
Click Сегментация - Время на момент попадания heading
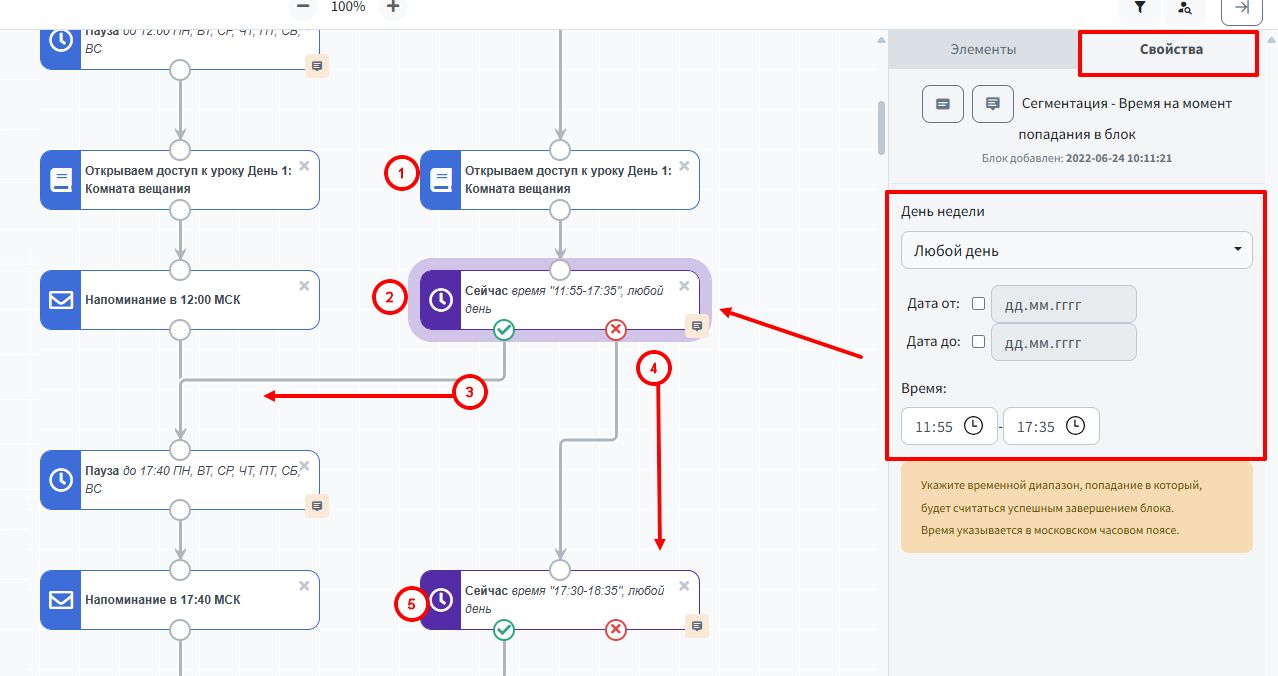1127,118
